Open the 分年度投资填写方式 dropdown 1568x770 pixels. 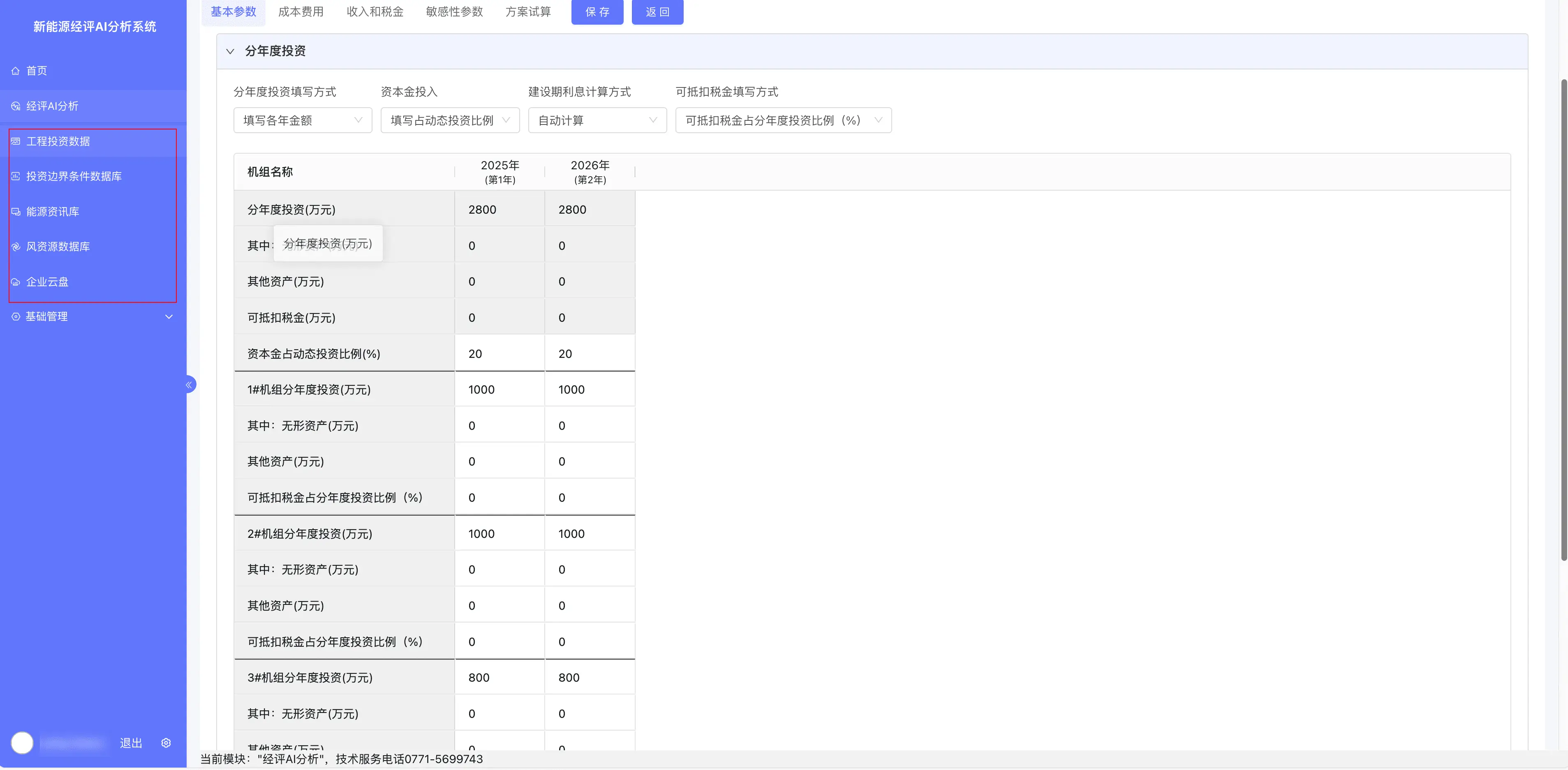click(x=303, y=120)
